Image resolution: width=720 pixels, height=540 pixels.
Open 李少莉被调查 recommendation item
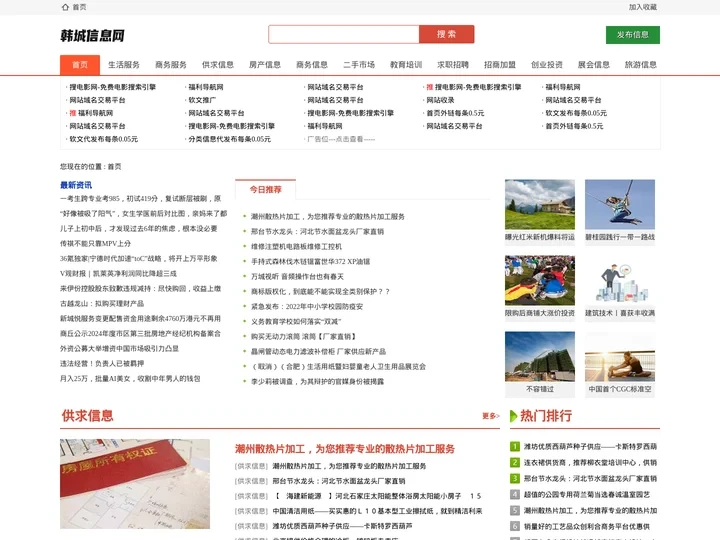(317, 382)
